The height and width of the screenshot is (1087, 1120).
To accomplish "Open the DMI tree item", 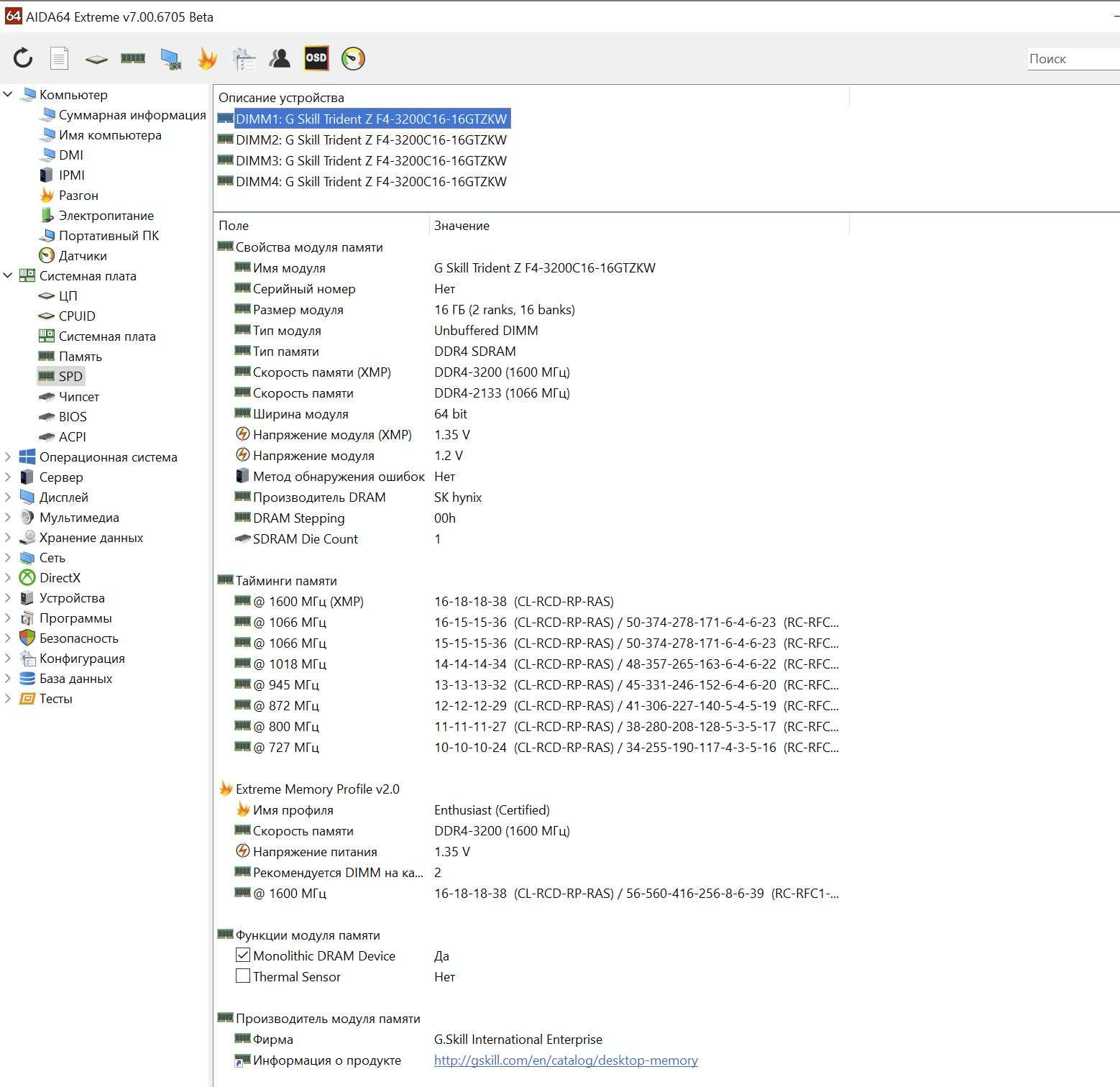I will [71, 155].
